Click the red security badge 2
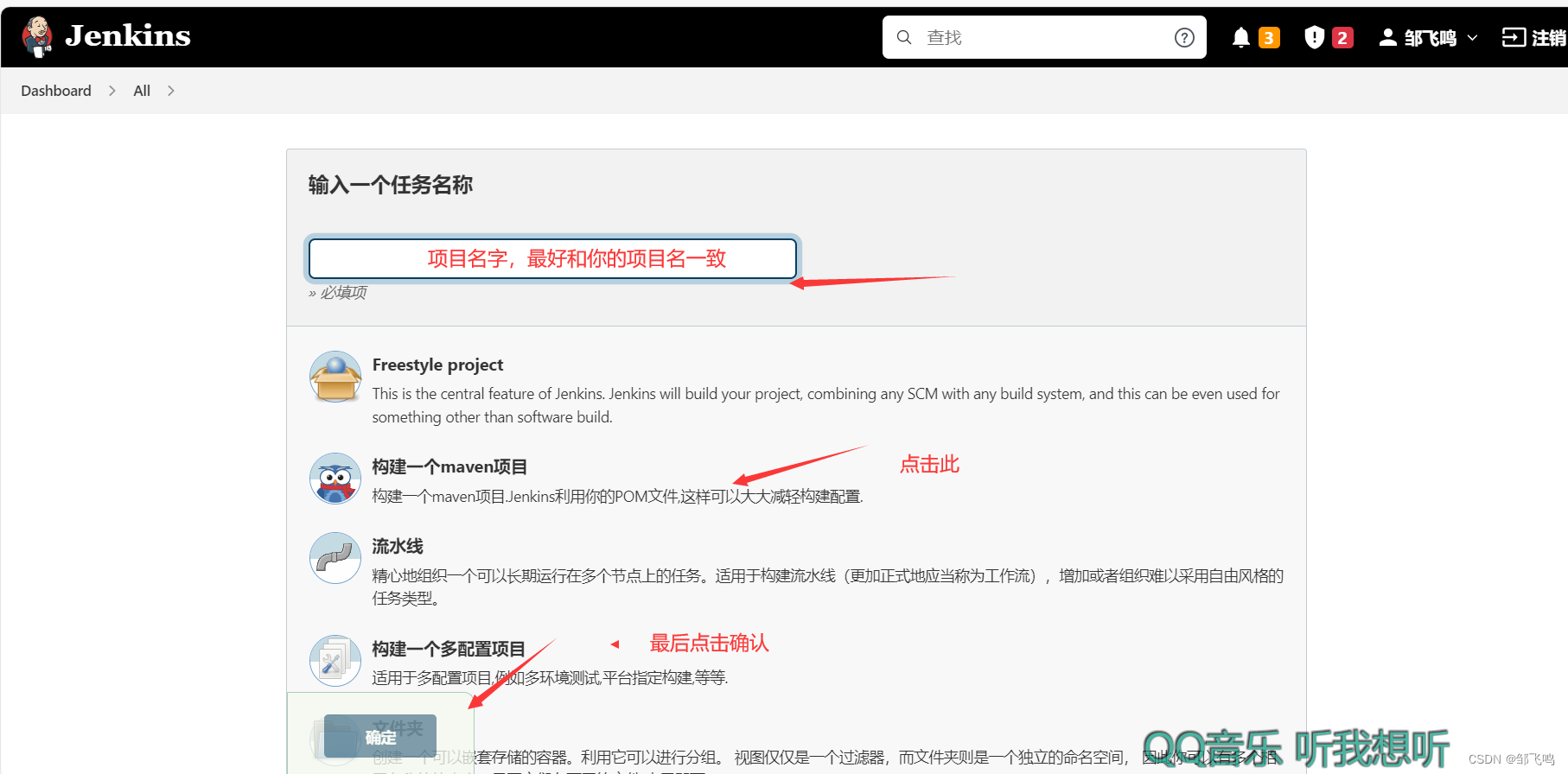This screenshot has height=774, width=1568. pyautogui.click(x=1342, y=38)
